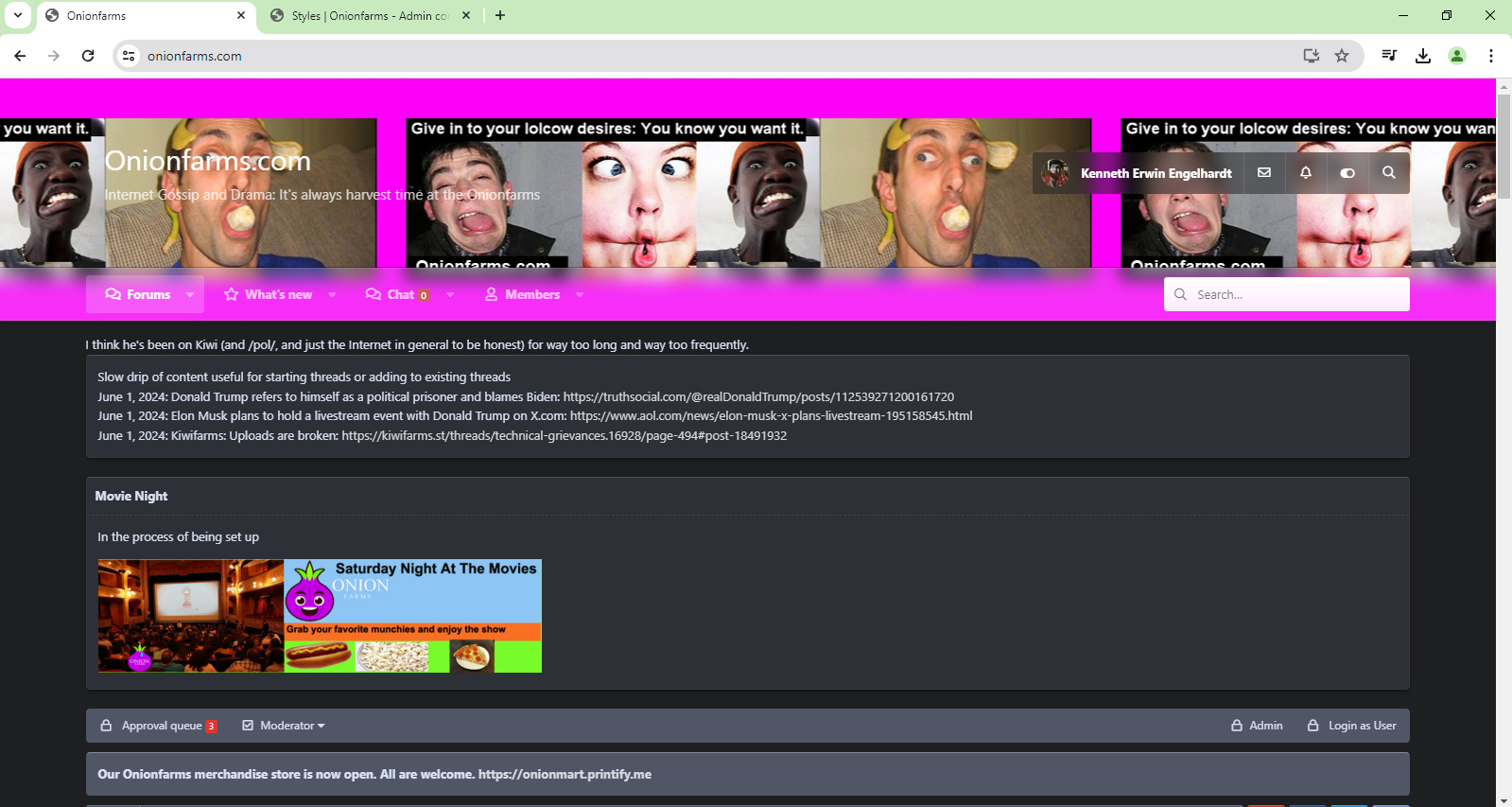
Task: Go forward in browser history
Action: 54,56
